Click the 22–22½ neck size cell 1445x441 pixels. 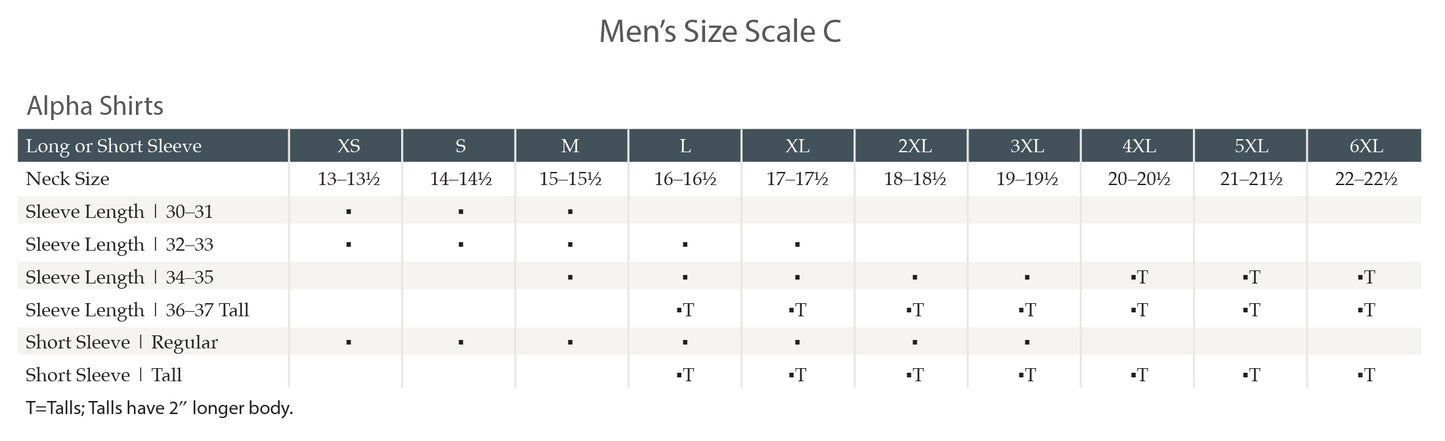coord(1366,179)
